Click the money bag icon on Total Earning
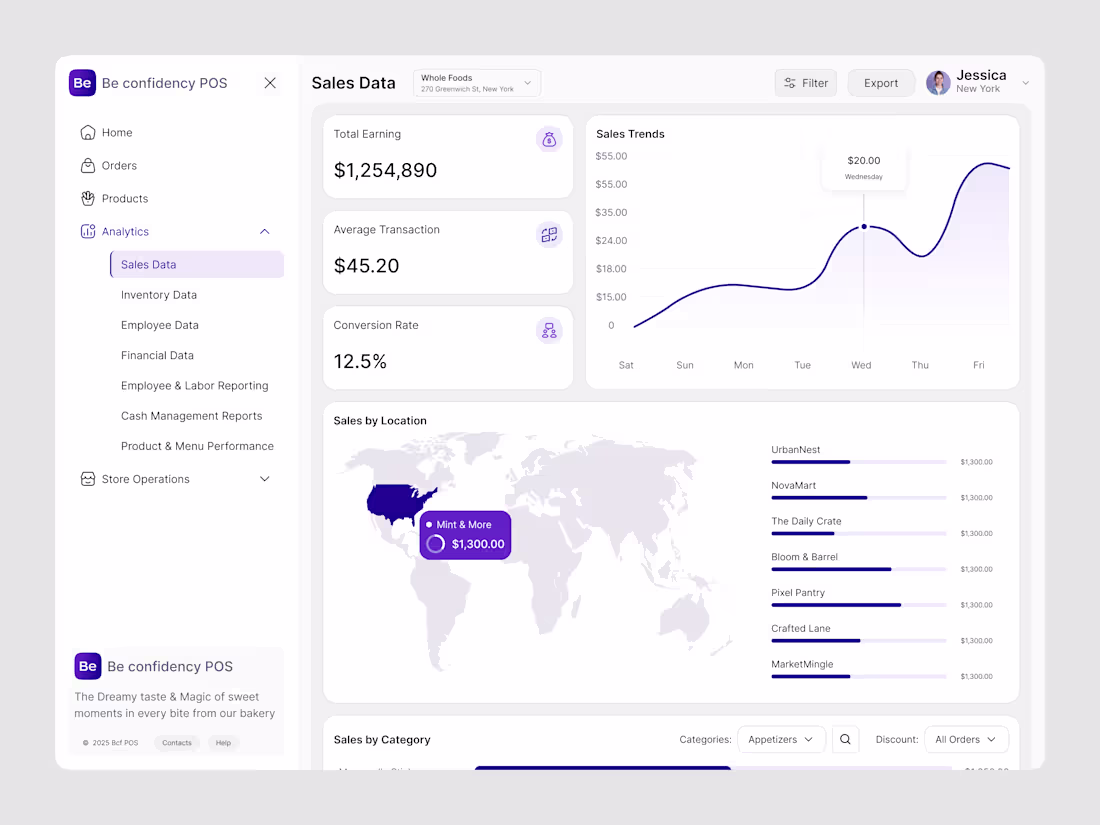Image resolution: width=1100 pixels, height=825 pixels. pyautogui.click(x=549, y=139)
